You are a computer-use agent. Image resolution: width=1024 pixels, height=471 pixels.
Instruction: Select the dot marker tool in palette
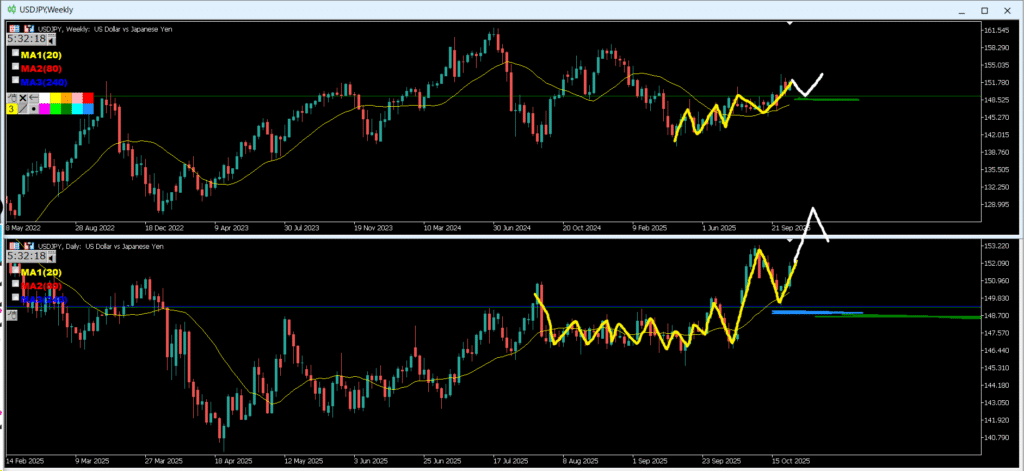tap(35, 108)
